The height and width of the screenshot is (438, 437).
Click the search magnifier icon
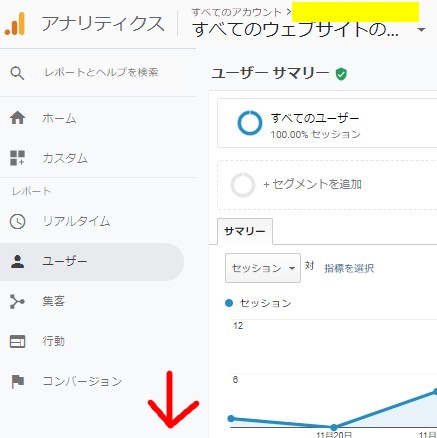click(17, 73)
